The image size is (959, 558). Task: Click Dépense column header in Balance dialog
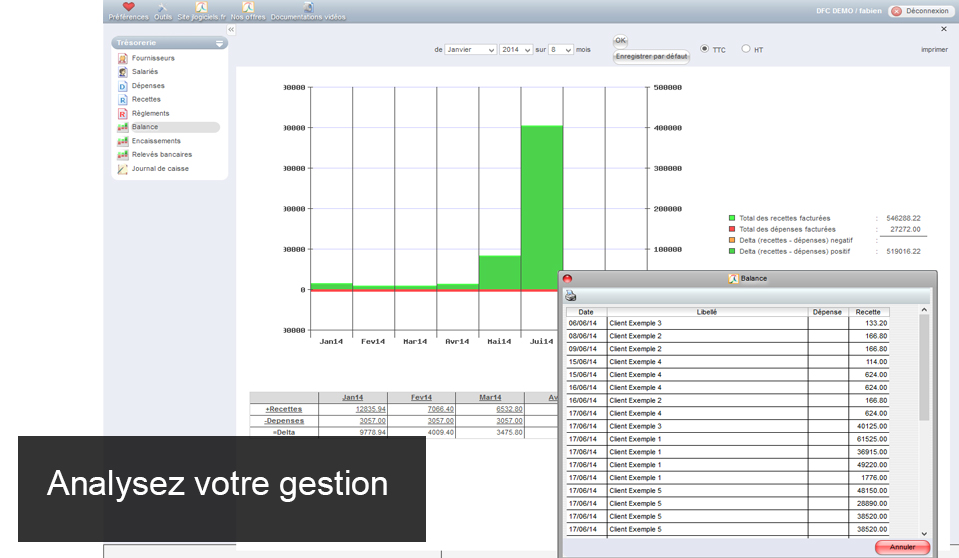[828, 312]
